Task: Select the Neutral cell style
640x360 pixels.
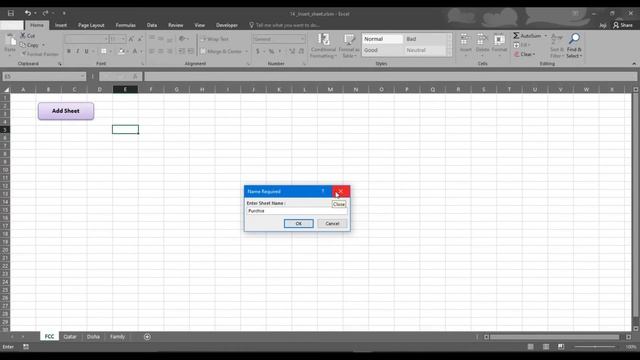Action: [424, 50]
